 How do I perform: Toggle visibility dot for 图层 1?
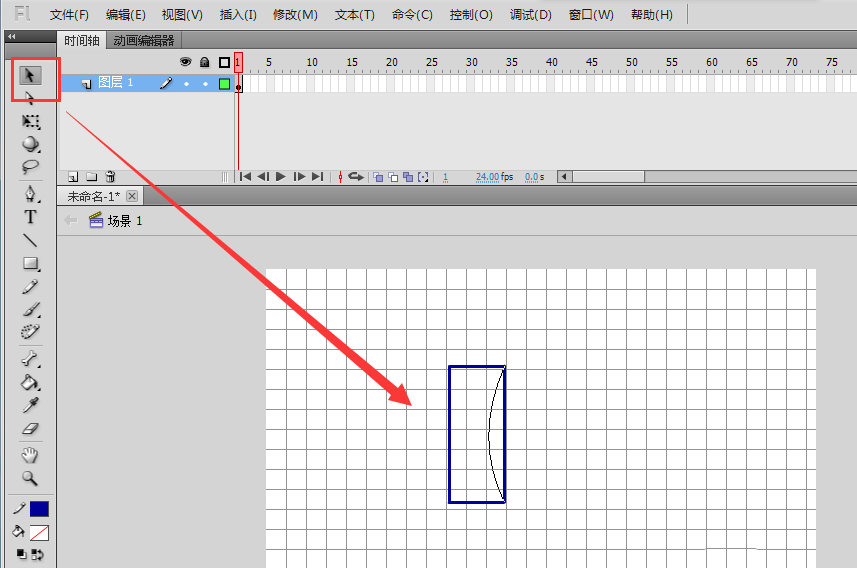pyautogui.click(x=186, y=84)
